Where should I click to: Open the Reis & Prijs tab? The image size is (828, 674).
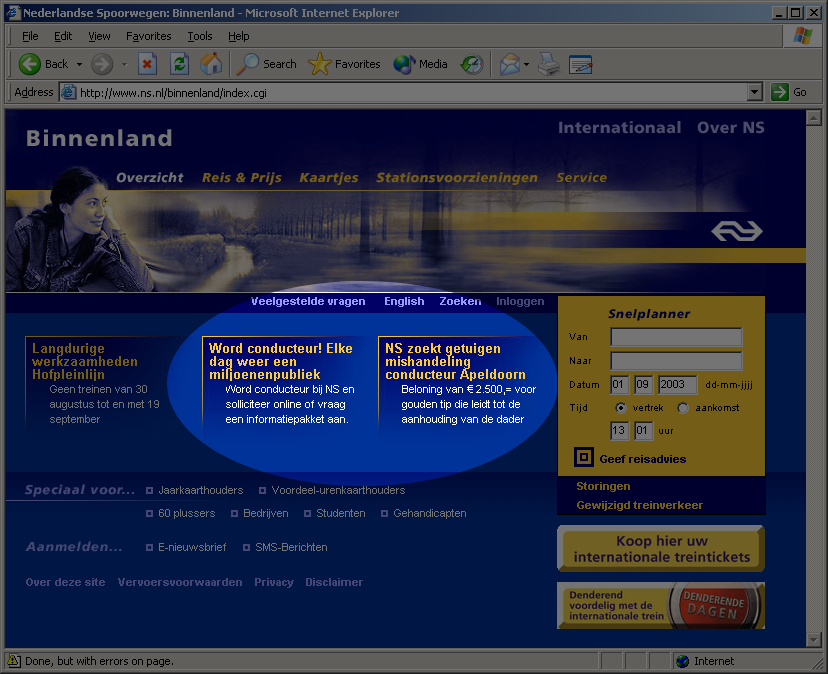(x=242, y=177)
